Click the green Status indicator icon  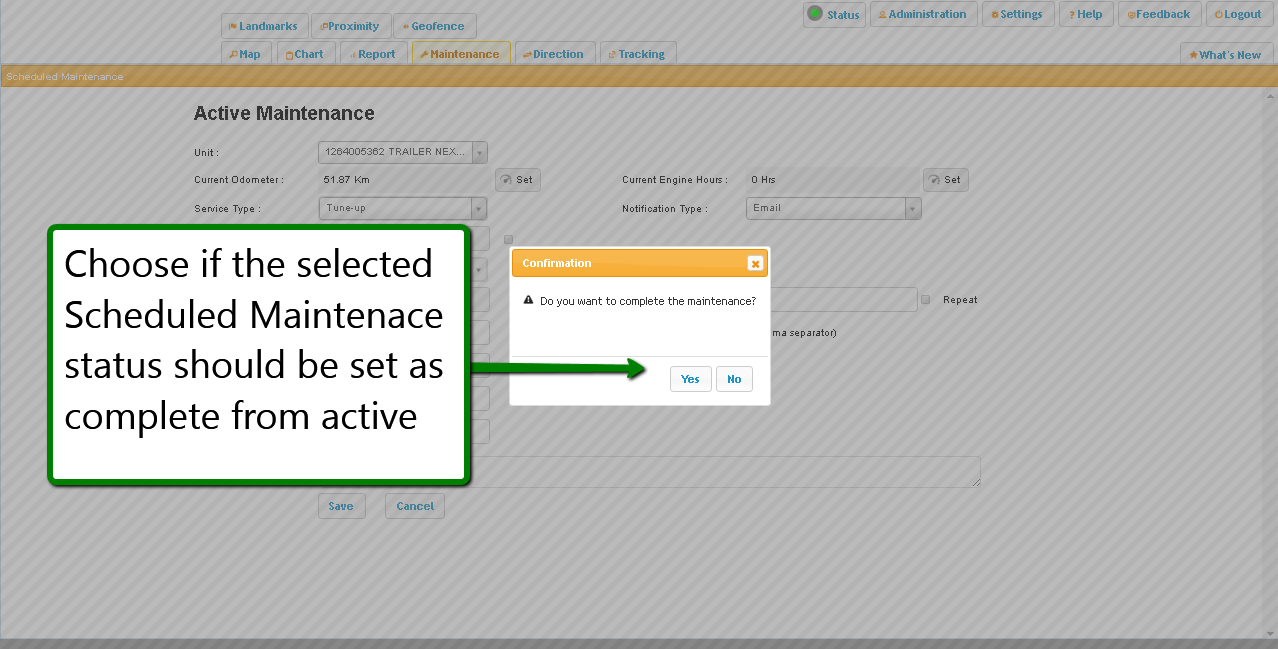[x=815, y=14]
